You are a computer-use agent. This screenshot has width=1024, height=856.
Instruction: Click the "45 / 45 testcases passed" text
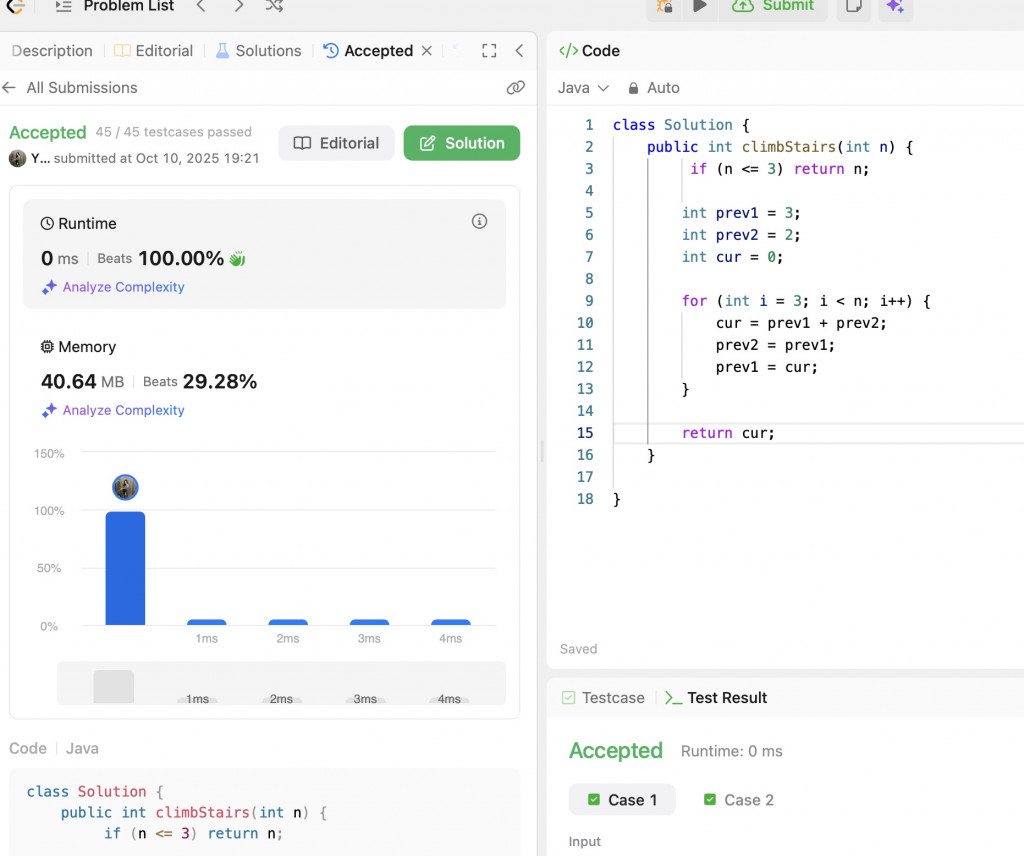coord(174,132)
